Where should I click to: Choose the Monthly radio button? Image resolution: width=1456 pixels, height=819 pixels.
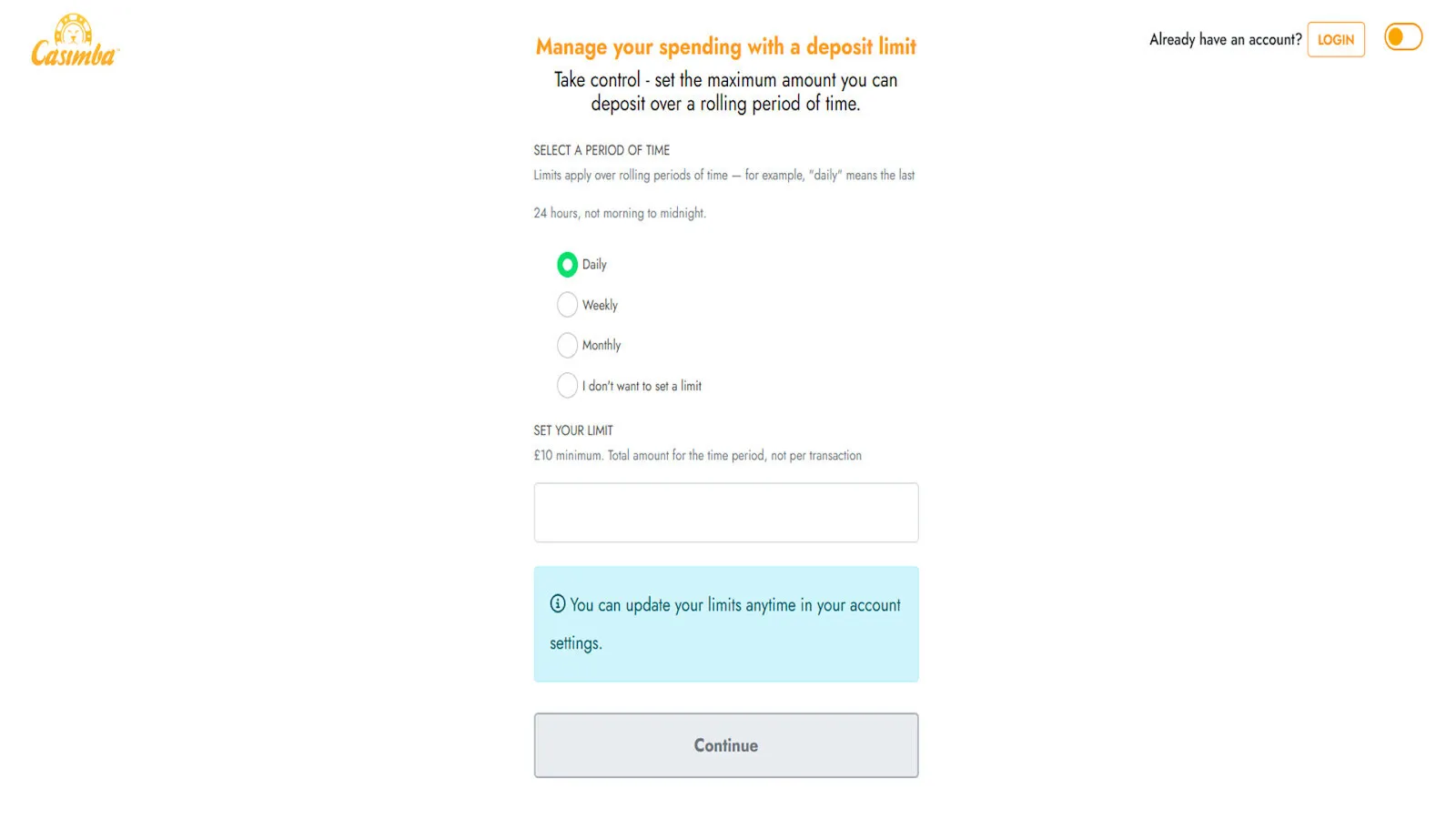click(x=567, y=345)
